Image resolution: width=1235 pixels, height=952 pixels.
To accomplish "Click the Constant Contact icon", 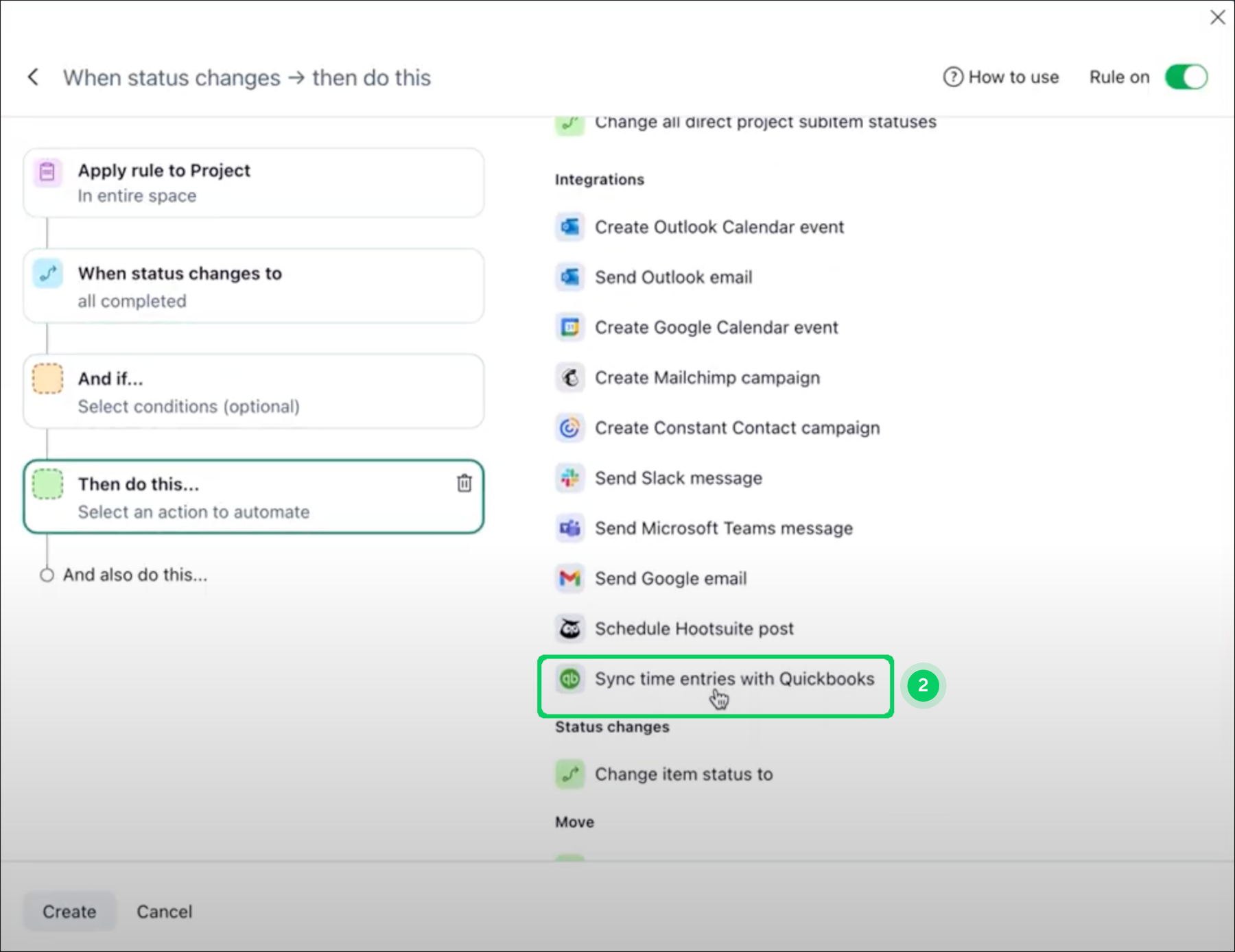I will pos(569,428).
